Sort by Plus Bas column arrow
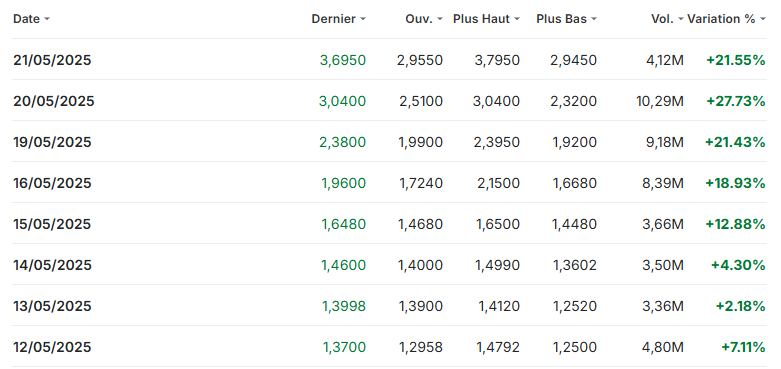 click(x=594, y=19)
